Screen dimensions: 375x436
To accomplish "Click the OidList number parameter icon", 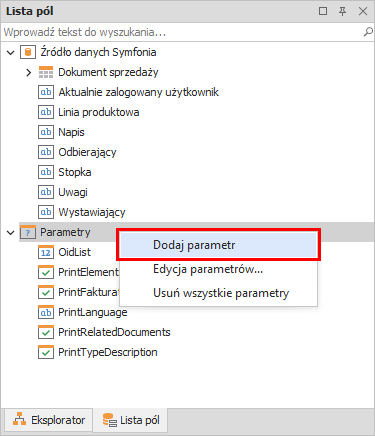I will pos(46,252).
